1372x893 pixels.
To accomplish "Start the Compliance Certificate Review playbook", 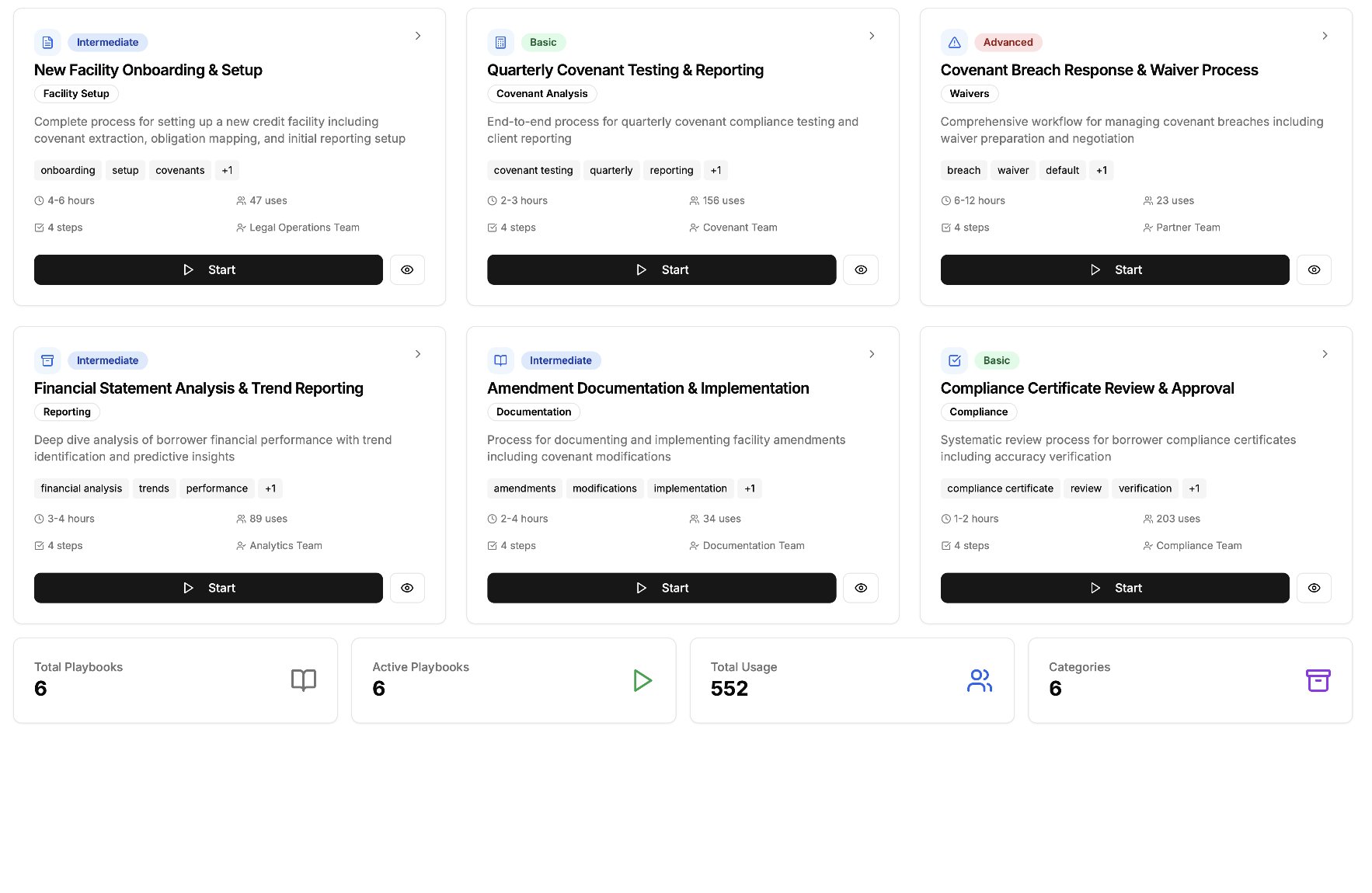I will pos(1114,588).
